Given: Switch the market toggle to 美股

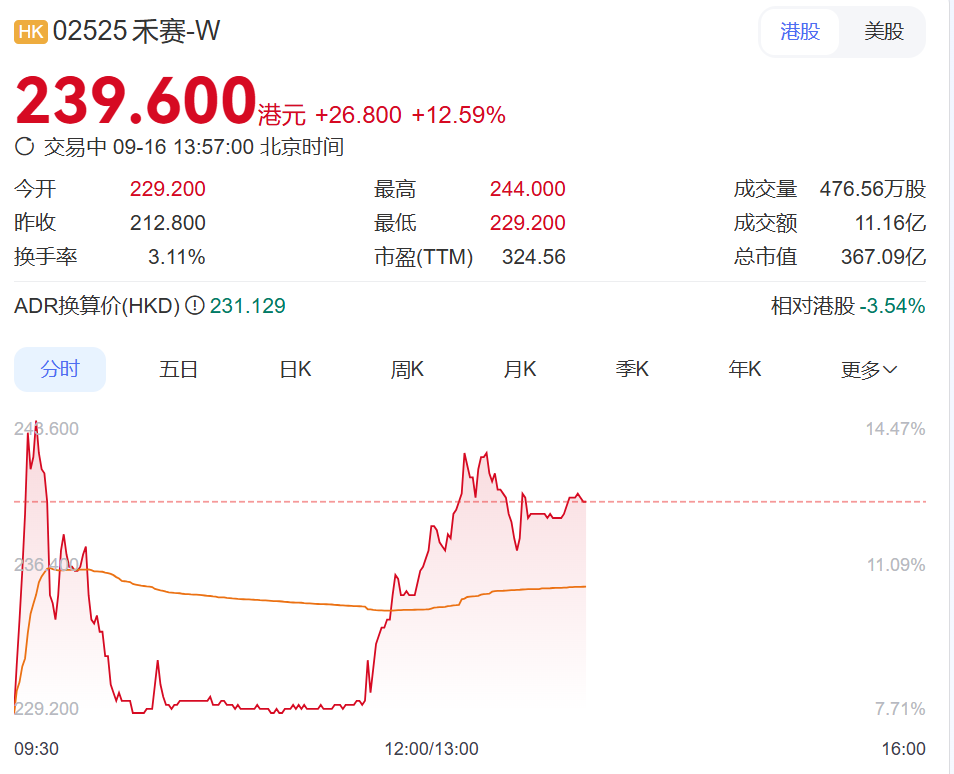Looking at the screenshot, I should click(x=884, y=31).
